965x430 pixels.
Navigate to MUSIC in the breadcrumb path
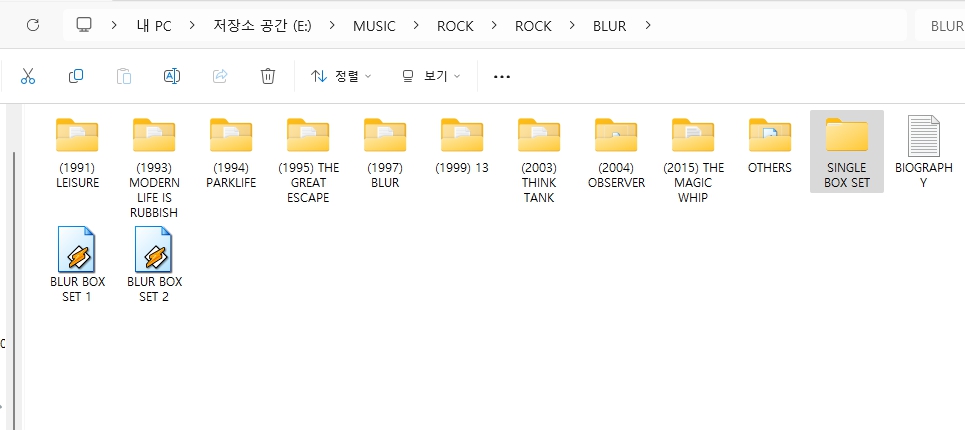[x=374, y=26]
